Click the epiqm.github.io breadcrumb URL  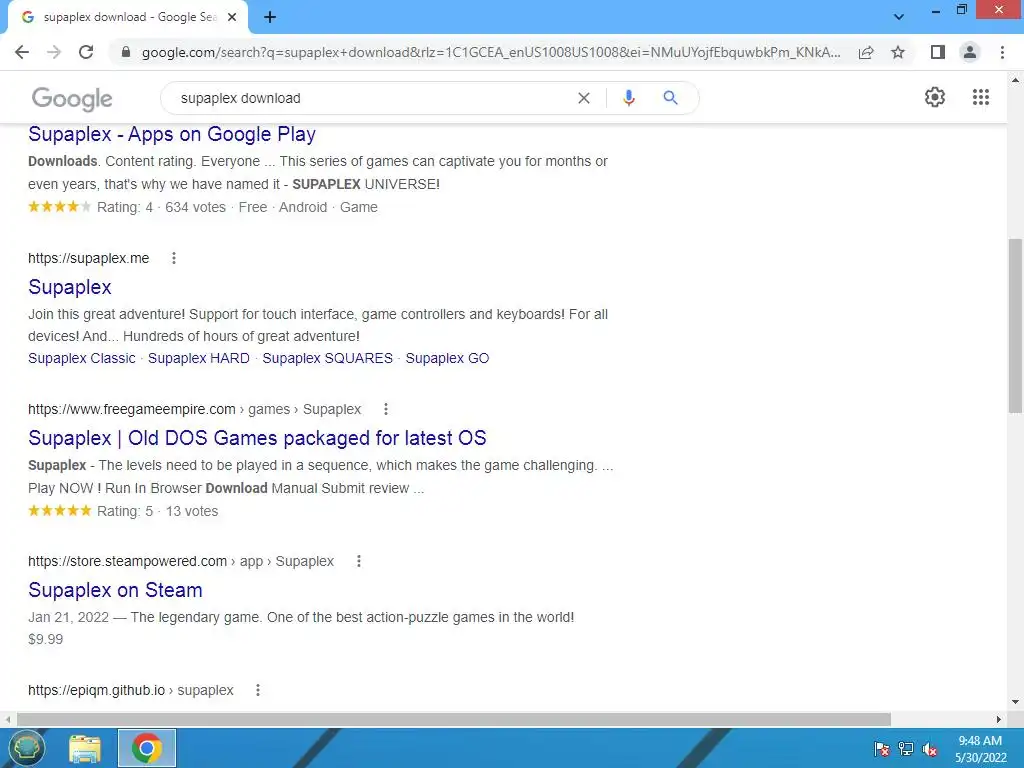[131, 690]
